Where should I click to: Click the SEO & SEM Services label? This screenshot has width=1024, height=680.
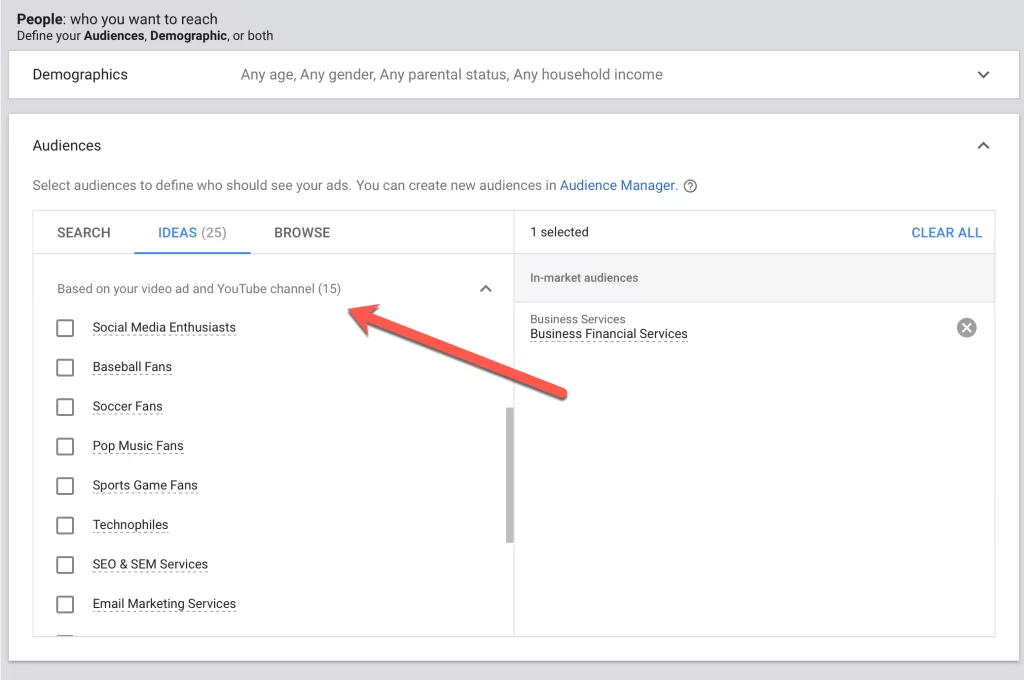pos(150,564)
